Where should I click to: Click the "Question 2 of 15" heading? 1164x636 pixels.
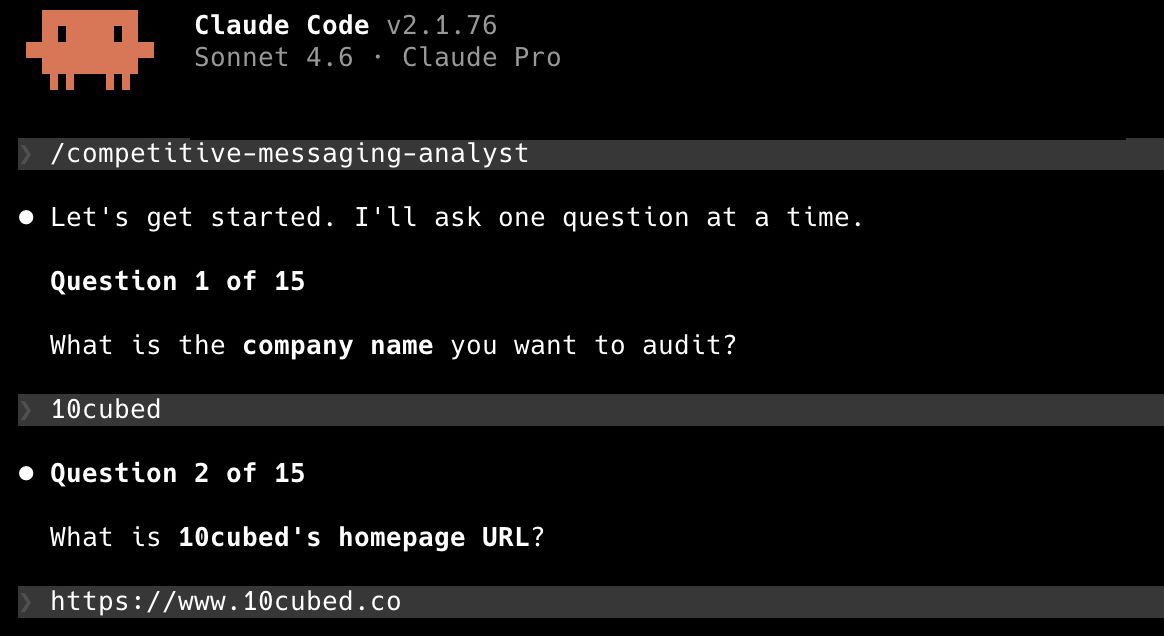(x=177, y=474)
